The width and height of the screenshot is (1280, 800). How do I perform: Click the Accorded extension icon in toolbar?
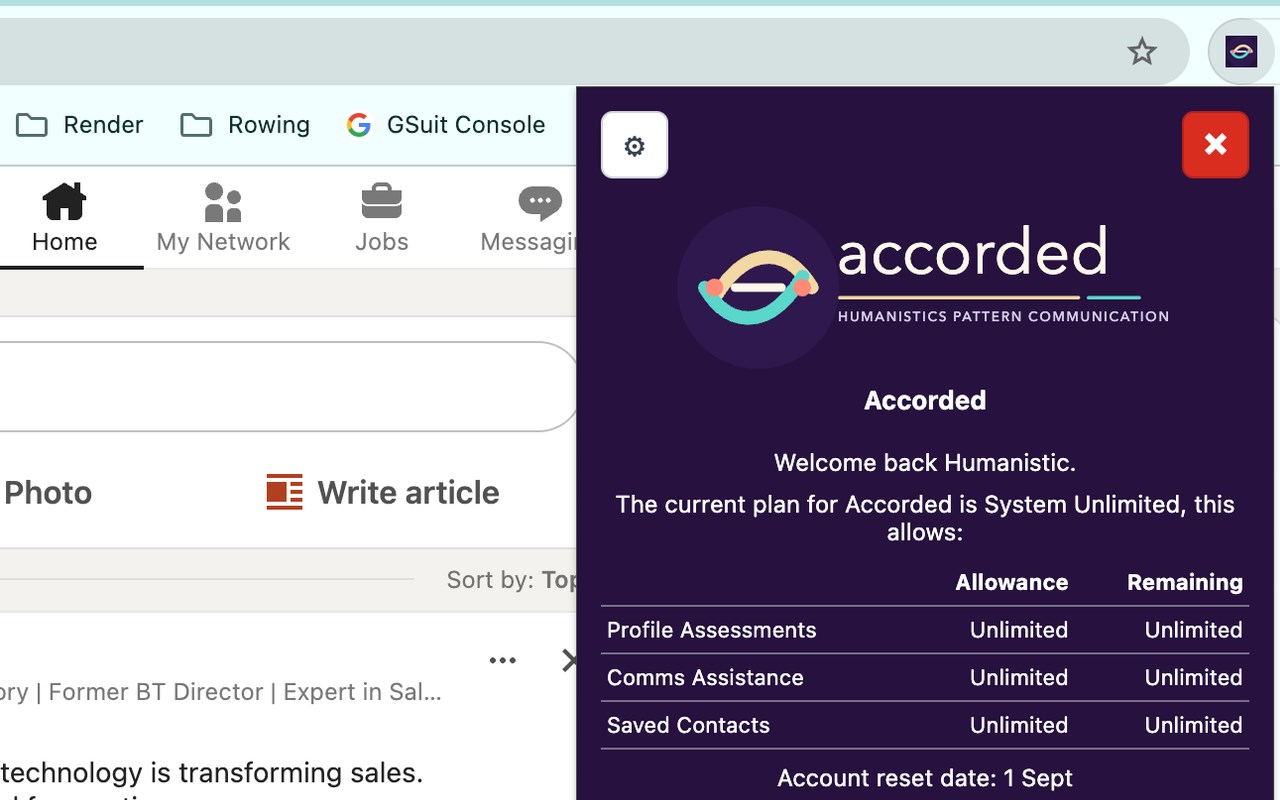click(x=1241, y=51)
